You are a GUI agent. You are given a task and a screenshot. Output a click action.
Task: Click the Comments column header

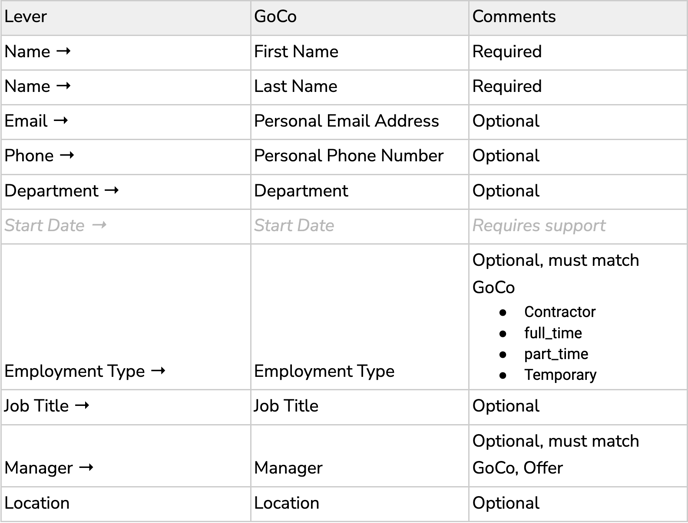click(x=578, y=18)
